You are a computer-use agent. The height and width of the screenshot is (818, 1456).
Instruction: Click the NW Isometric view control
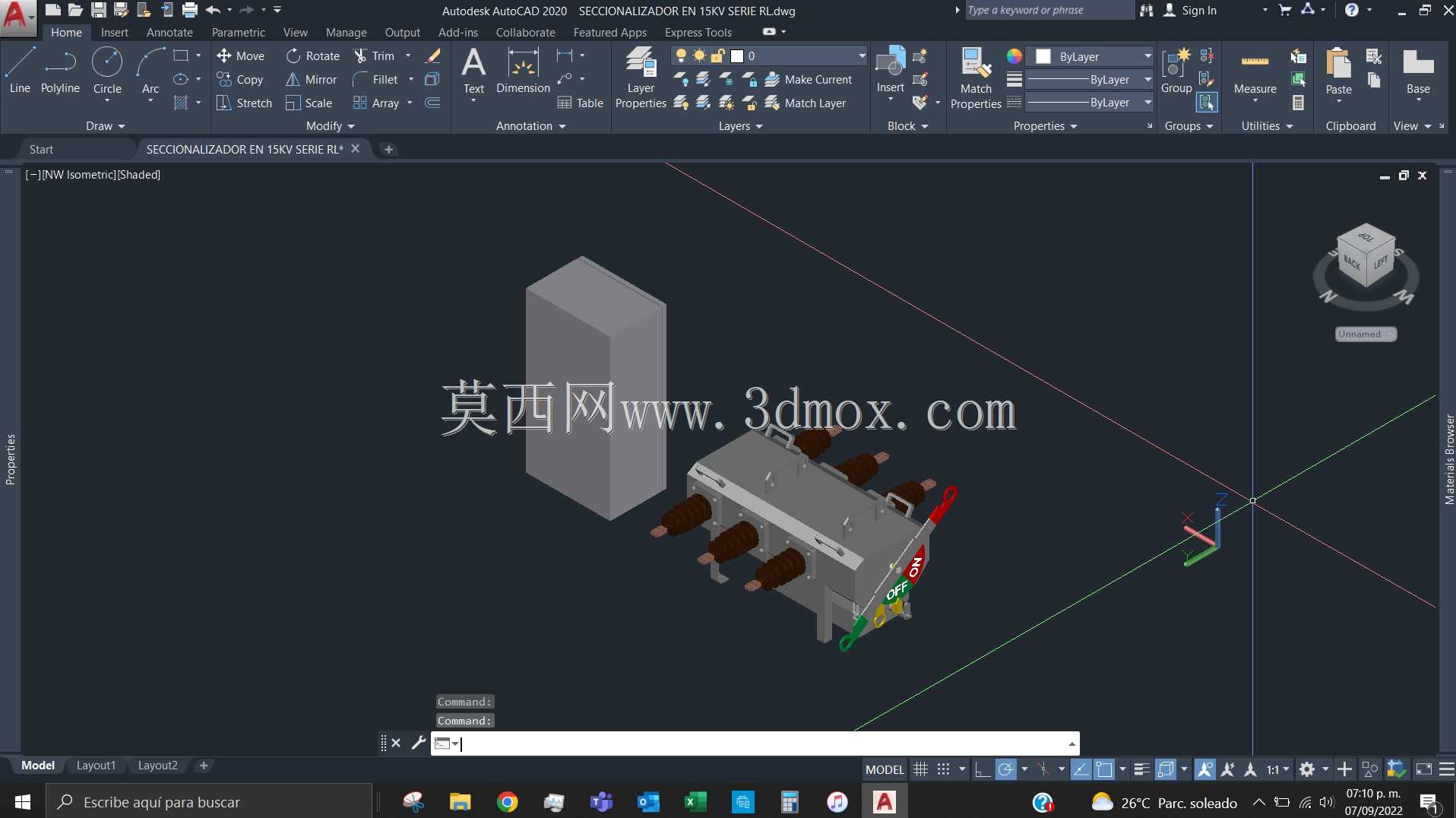78,174
